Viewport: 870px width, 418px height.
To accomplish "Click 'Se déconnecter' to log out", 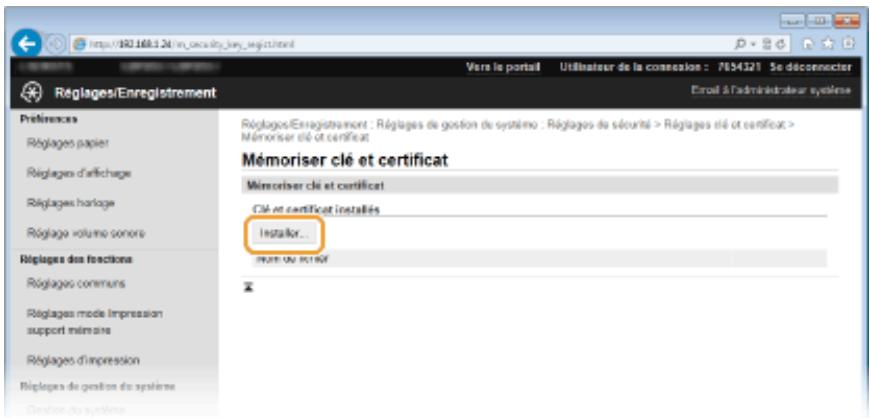I will pyautogui.click(x=810, y=68).
